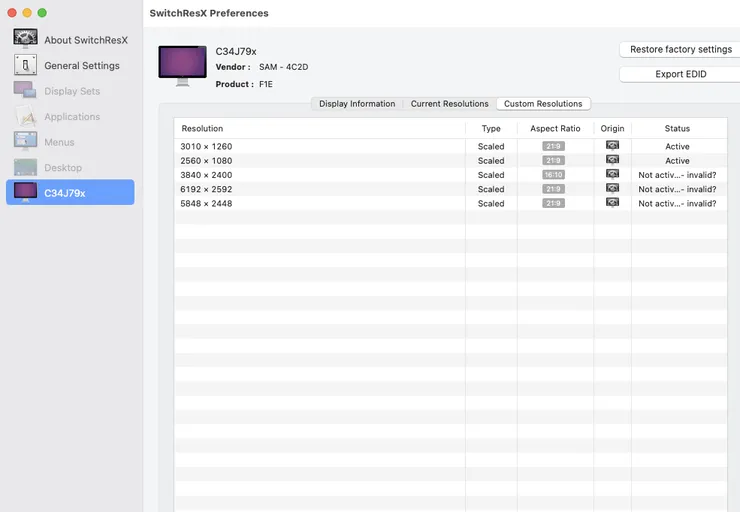
Task: Select the General Settings icon in sidebar
Action: pos(25,65)
